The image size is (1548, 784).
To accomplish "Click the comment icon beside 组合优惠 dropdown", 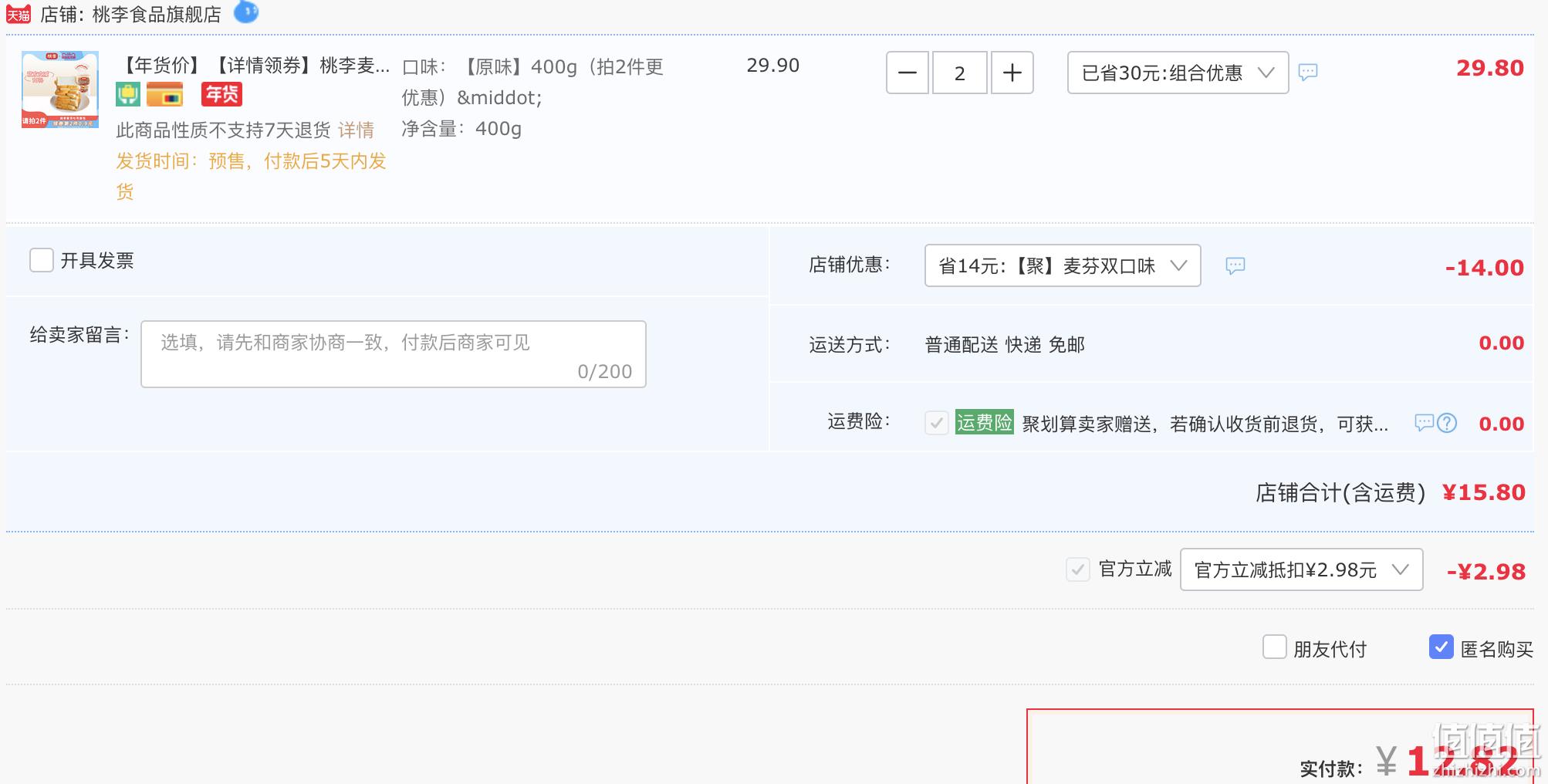I will (x=1308, y=73).
